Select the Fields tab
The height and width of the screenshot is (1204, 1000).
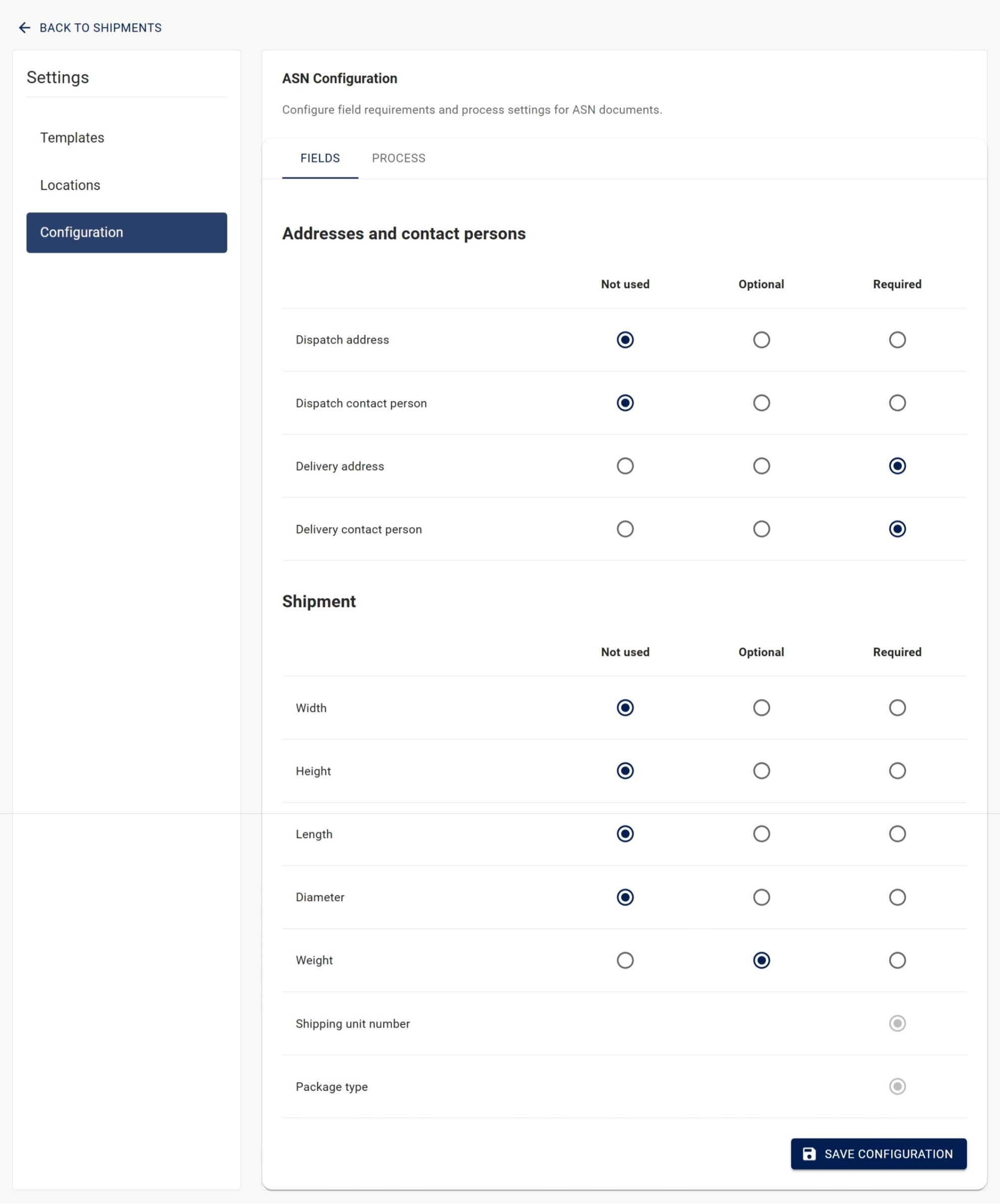[320, 158]
